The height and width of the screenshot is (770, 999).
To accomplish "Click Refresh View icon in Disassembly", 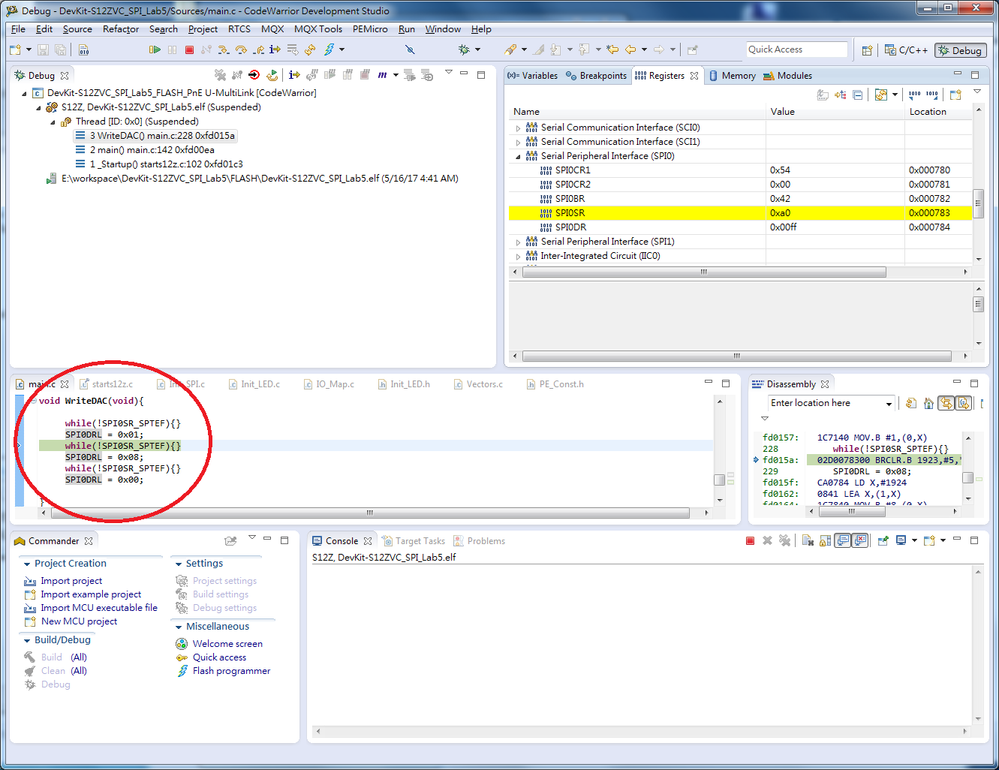I will pos(911,403).
